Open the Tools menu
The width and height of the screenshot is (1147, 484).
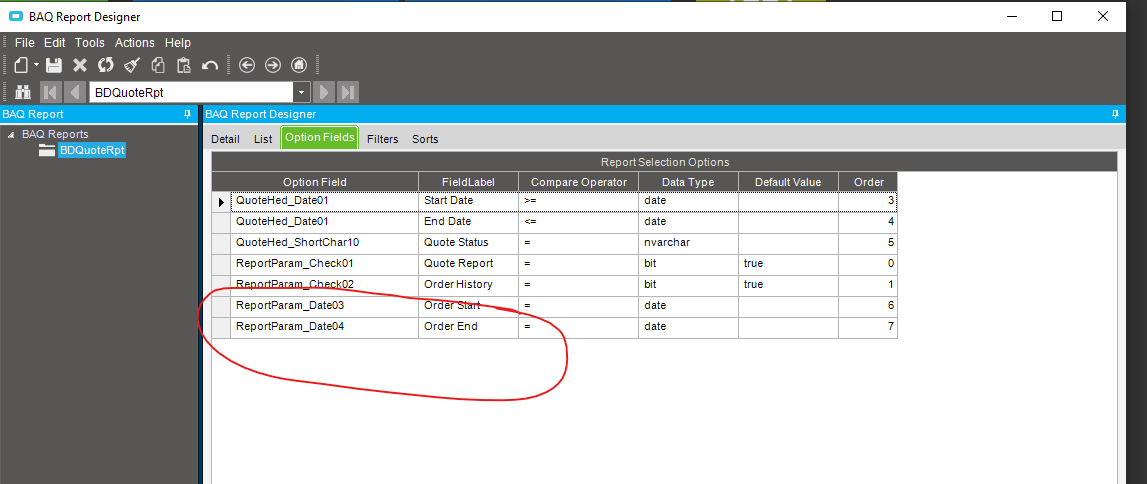90,42
